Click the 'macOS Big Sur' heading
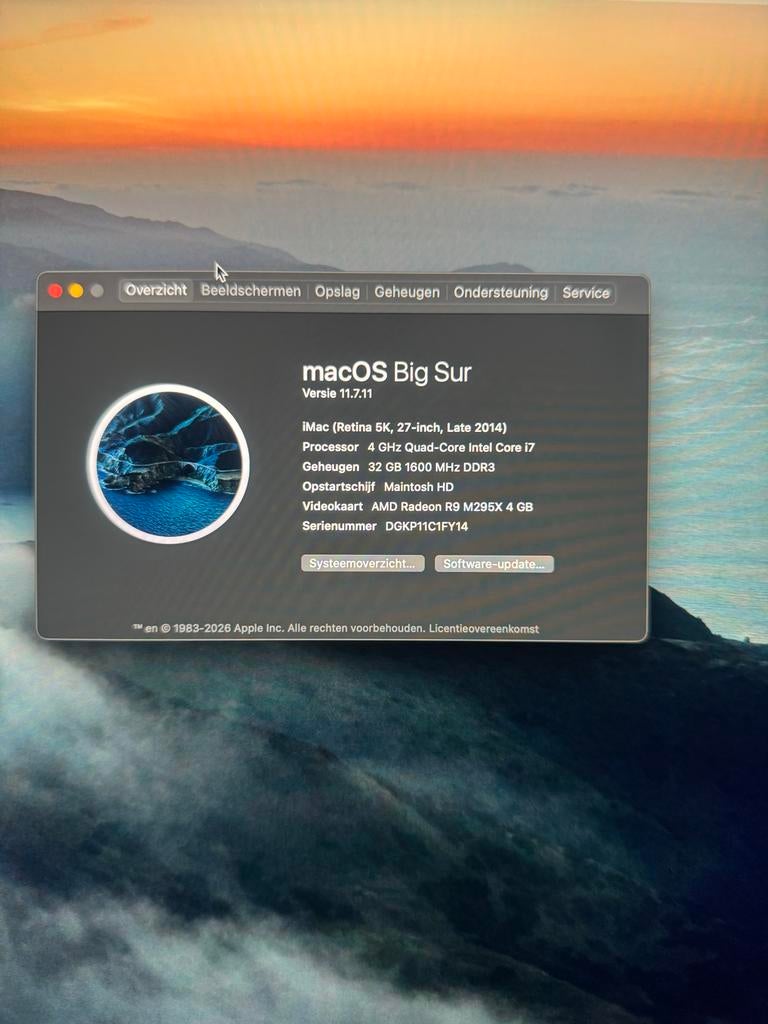The height and width of the screenshot is (1024, 768). pos(387,372)
